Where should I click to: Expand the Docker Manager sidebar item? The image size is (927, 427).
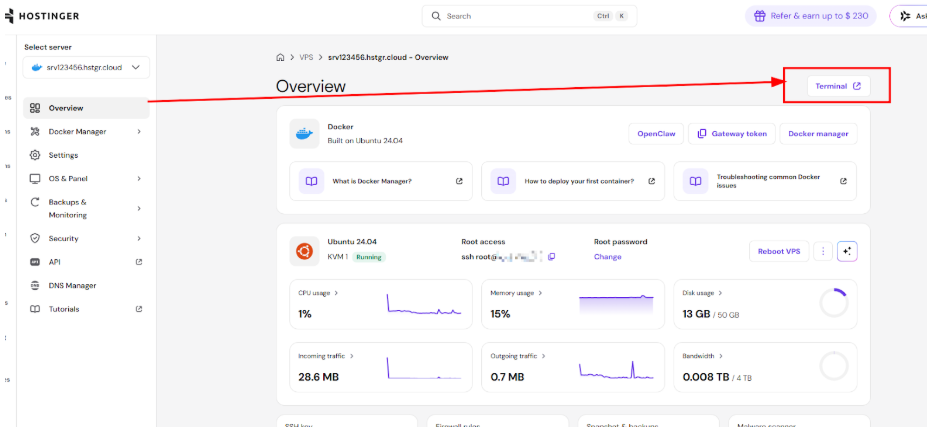(x=139, y=132)
